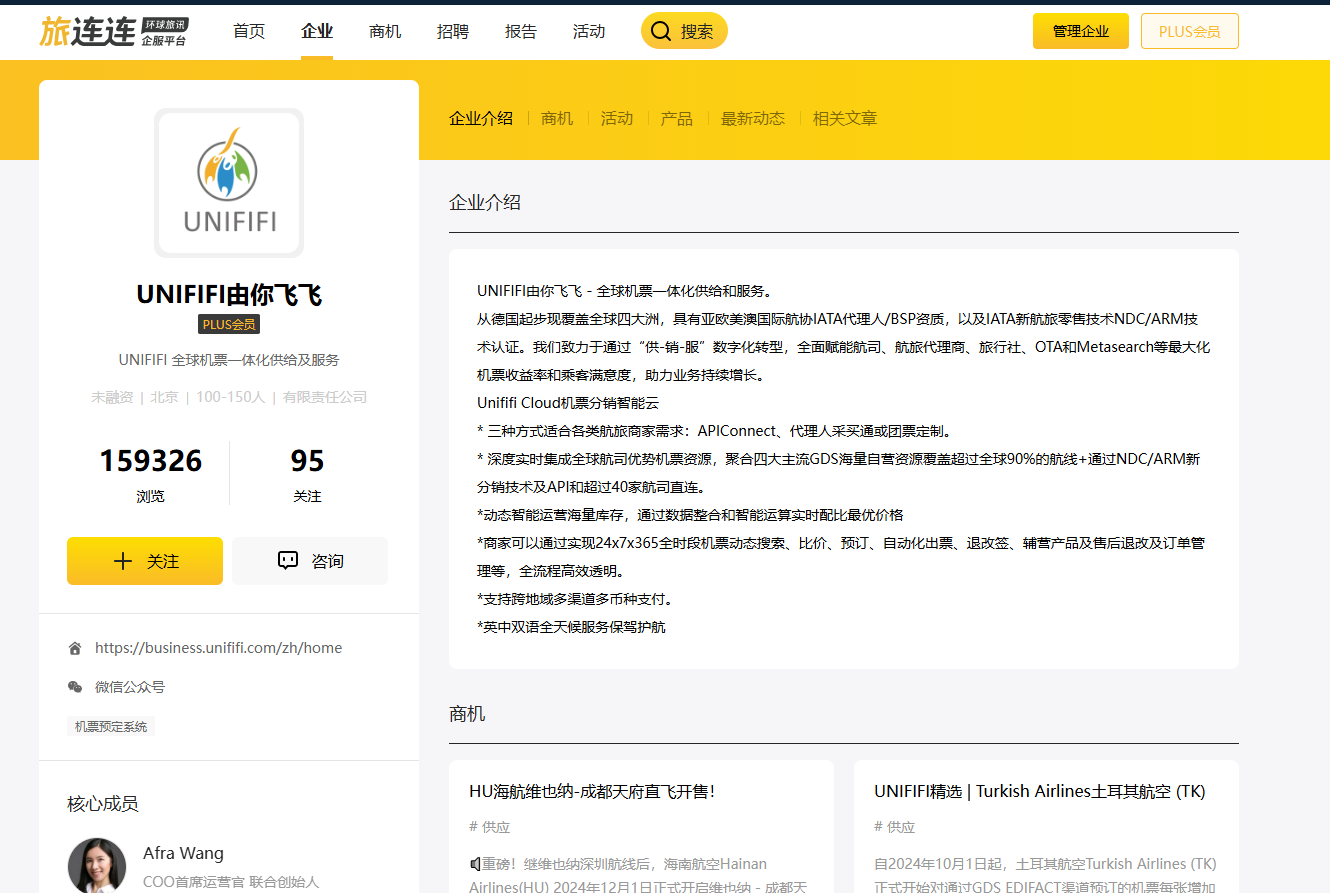Click the company tagline 全球机票一体化供给及服务

[x=229, y=360]
